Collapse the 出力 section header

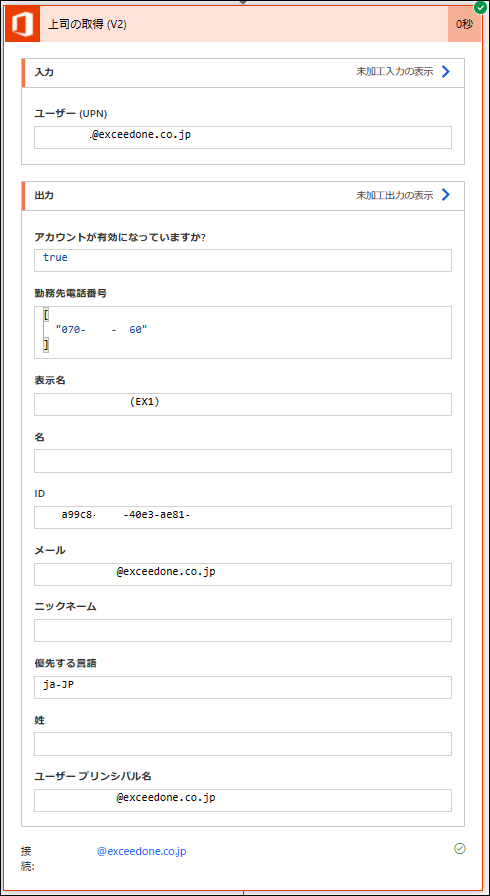(x=243, y=196)
